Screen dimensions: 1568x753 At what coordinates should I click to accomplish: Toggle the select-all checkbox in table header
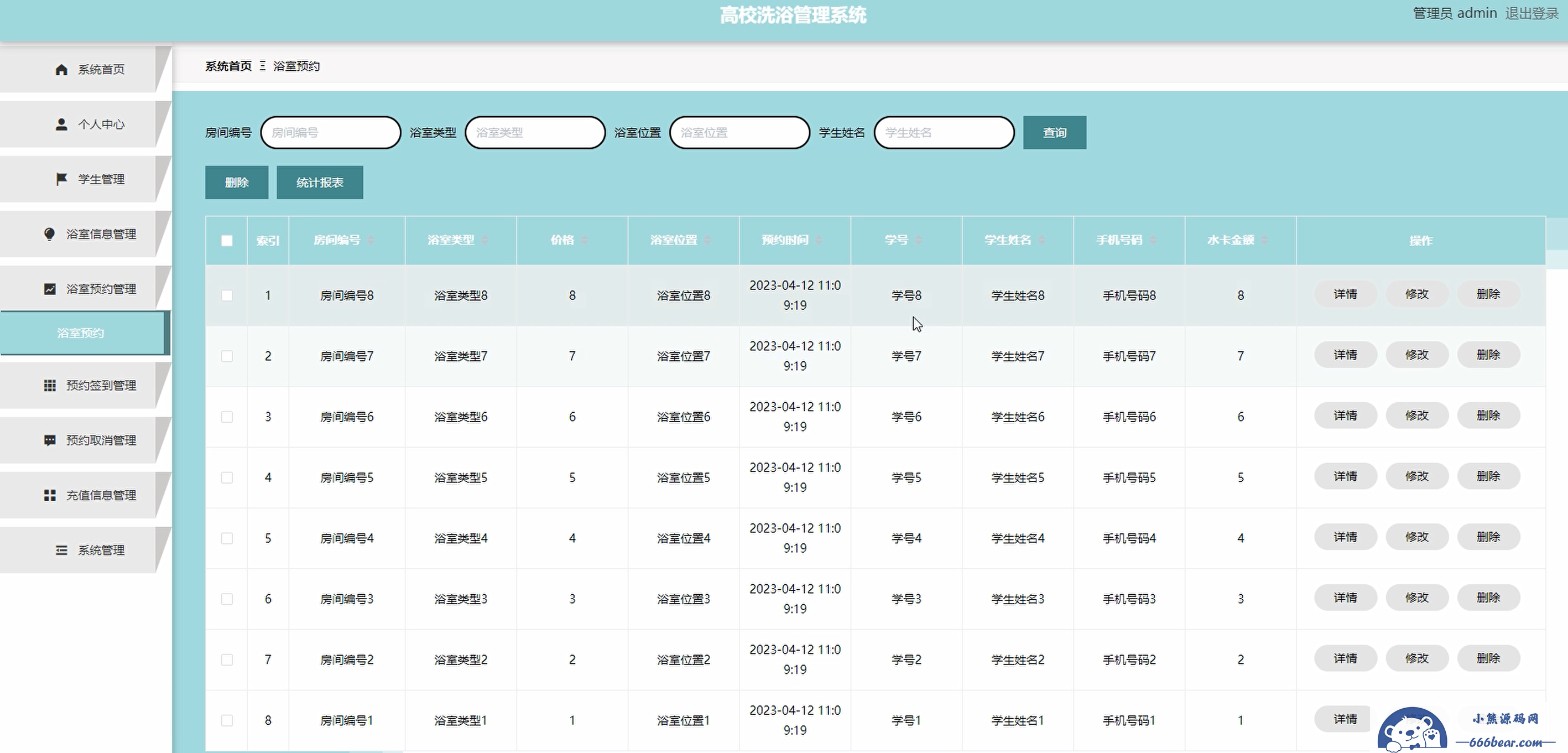tap(226, 241)
